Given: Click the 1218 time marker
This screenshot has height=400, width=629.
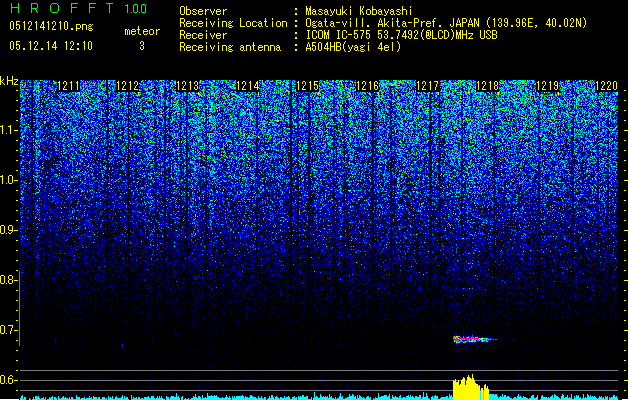Looking at the screenshot, I should [x=487, y=86].
